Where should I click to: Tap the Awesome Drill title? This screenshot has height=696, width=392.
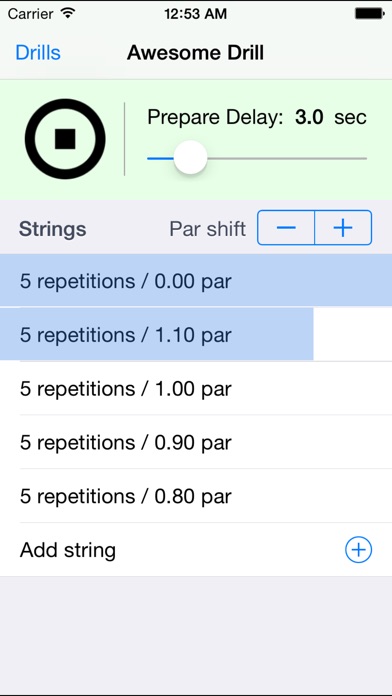pos(195,53)
